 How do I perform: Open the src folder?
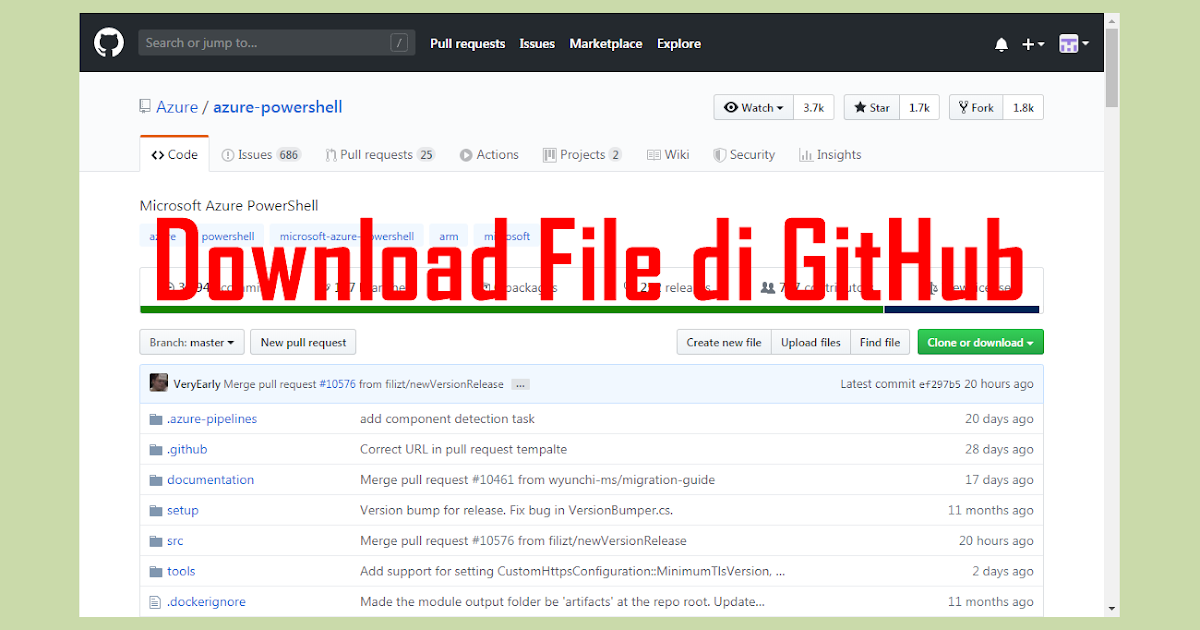[x=175, y=541]
